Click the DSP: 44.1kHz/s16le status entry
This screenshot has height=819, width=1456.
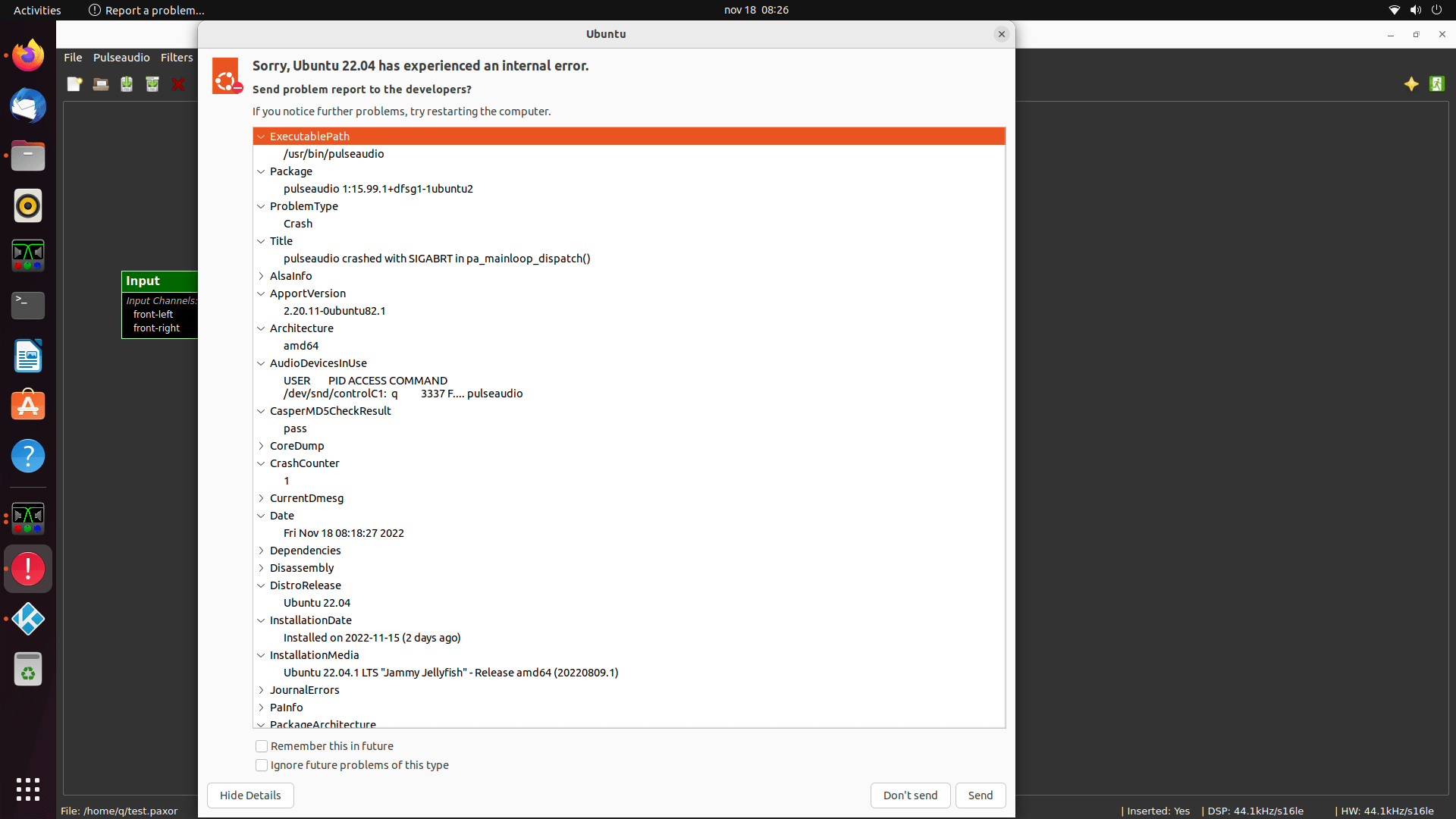1255,811
